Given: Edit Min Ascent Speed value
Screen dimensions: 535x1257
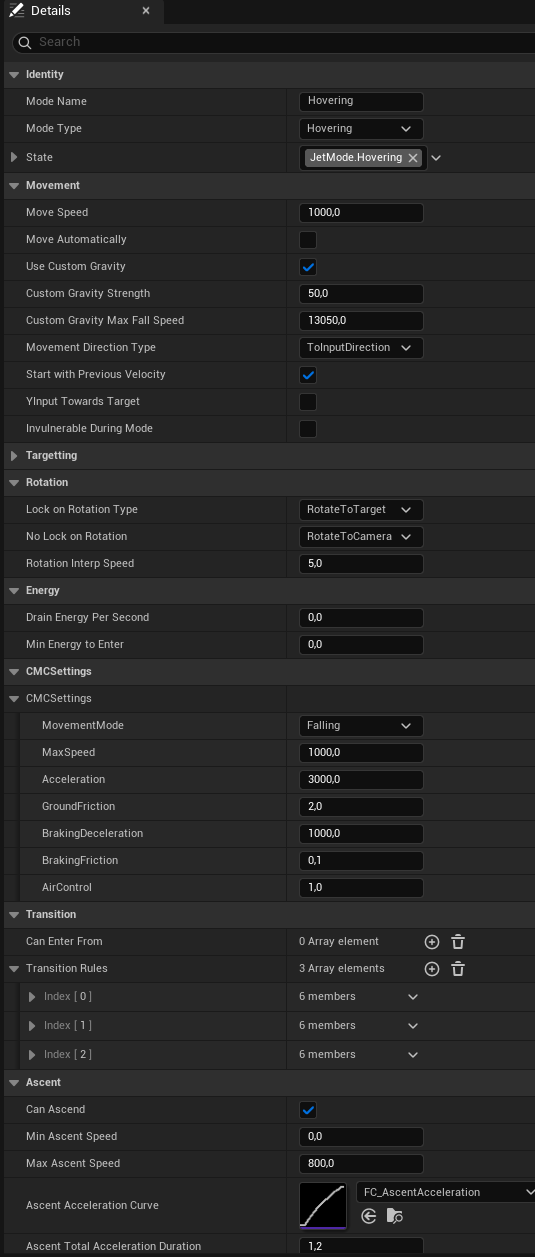Looking at the screenshot, I should point(361,1137).
